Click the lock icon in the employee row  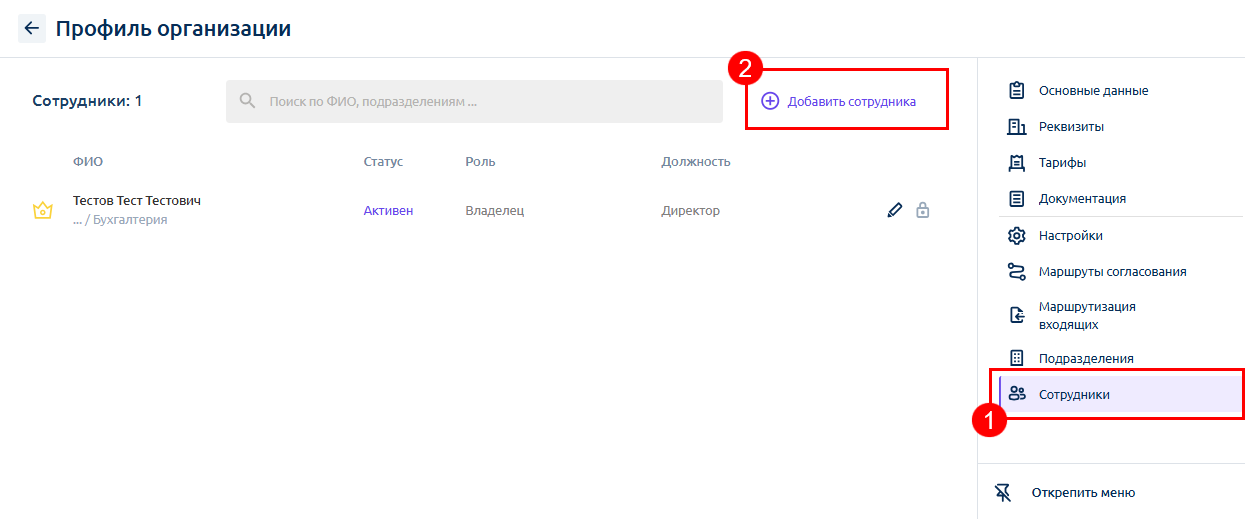click(923, 210)
